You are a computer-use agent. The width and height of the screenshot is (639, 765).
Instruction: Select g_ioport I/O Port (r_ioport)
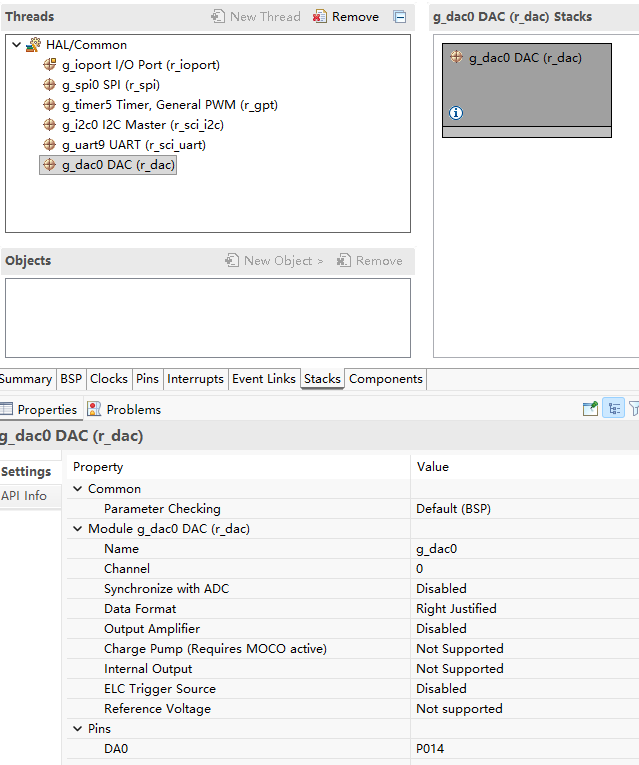click(140, 65)
